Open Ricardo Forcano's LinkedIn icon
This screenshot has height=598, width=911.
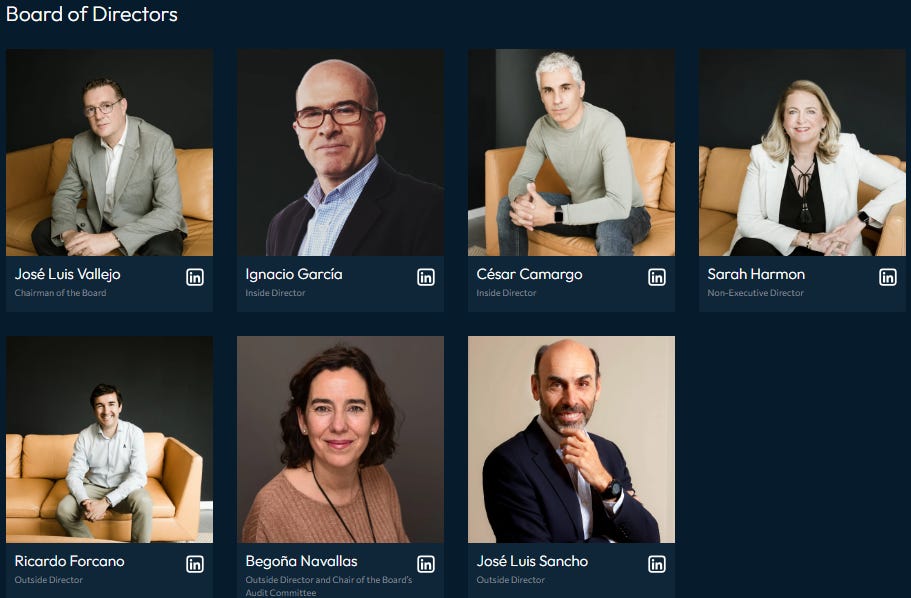click(195, 564)
